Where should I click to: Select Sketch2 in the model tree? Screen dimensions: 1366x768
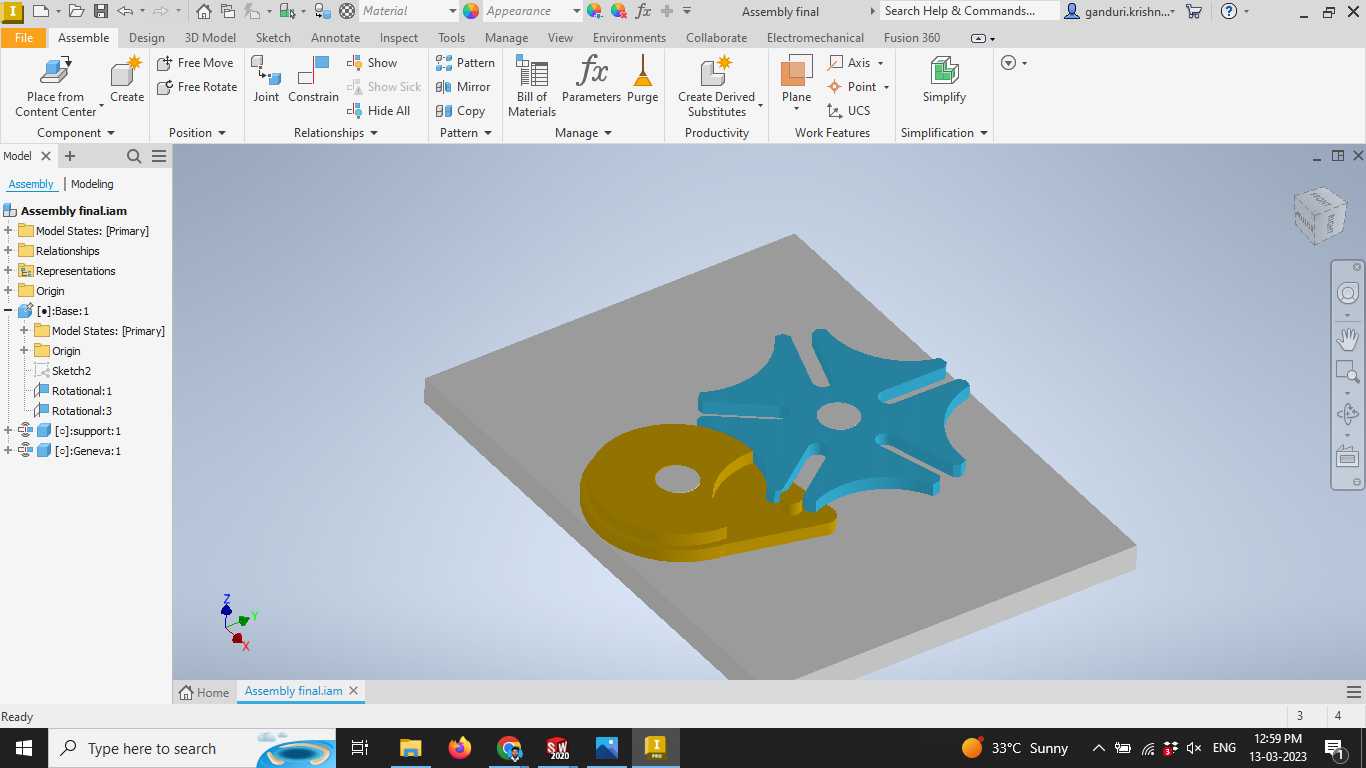click(x=71, y=371)
